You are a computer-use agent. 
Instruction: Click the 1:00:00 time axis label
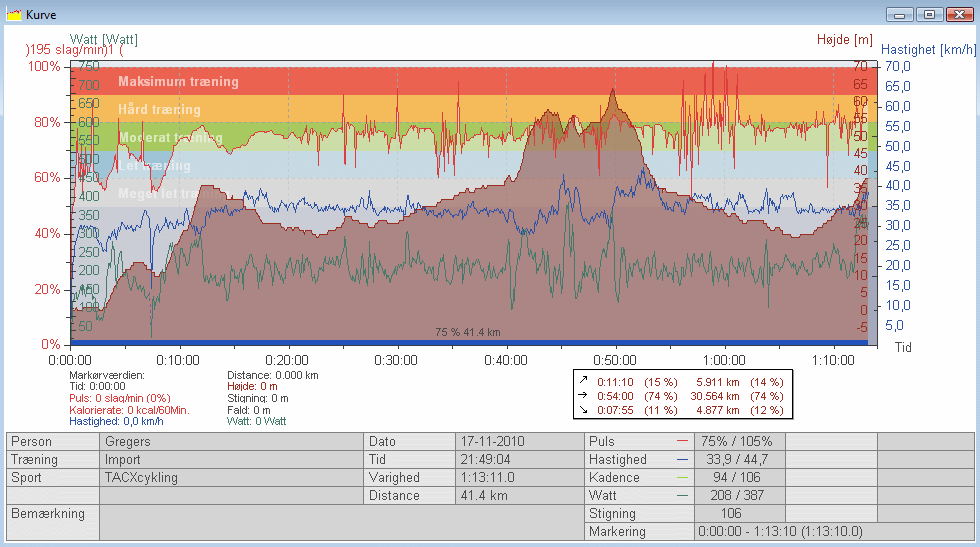[724, 360]
